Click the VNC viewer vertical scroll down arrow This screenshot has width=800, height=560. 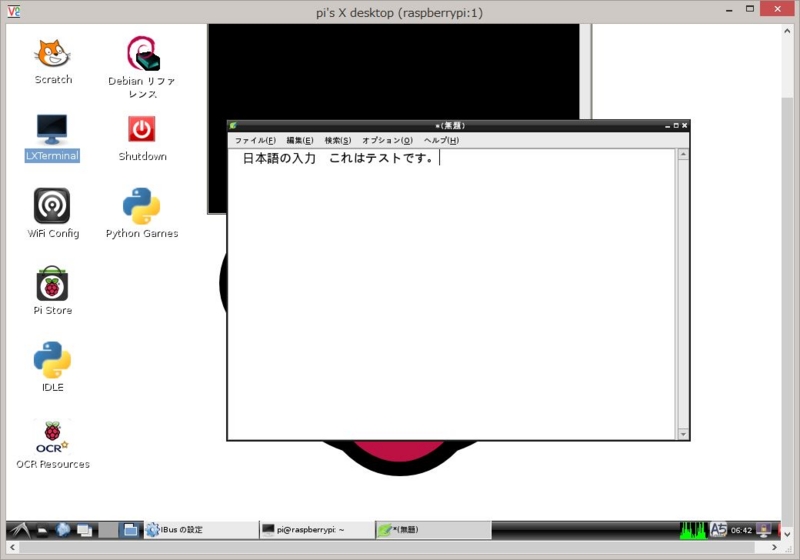(x=787, y=534)
